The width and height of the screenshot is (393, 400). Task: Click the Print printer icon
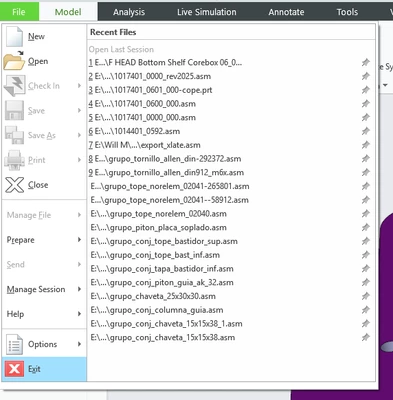point(14,160)
